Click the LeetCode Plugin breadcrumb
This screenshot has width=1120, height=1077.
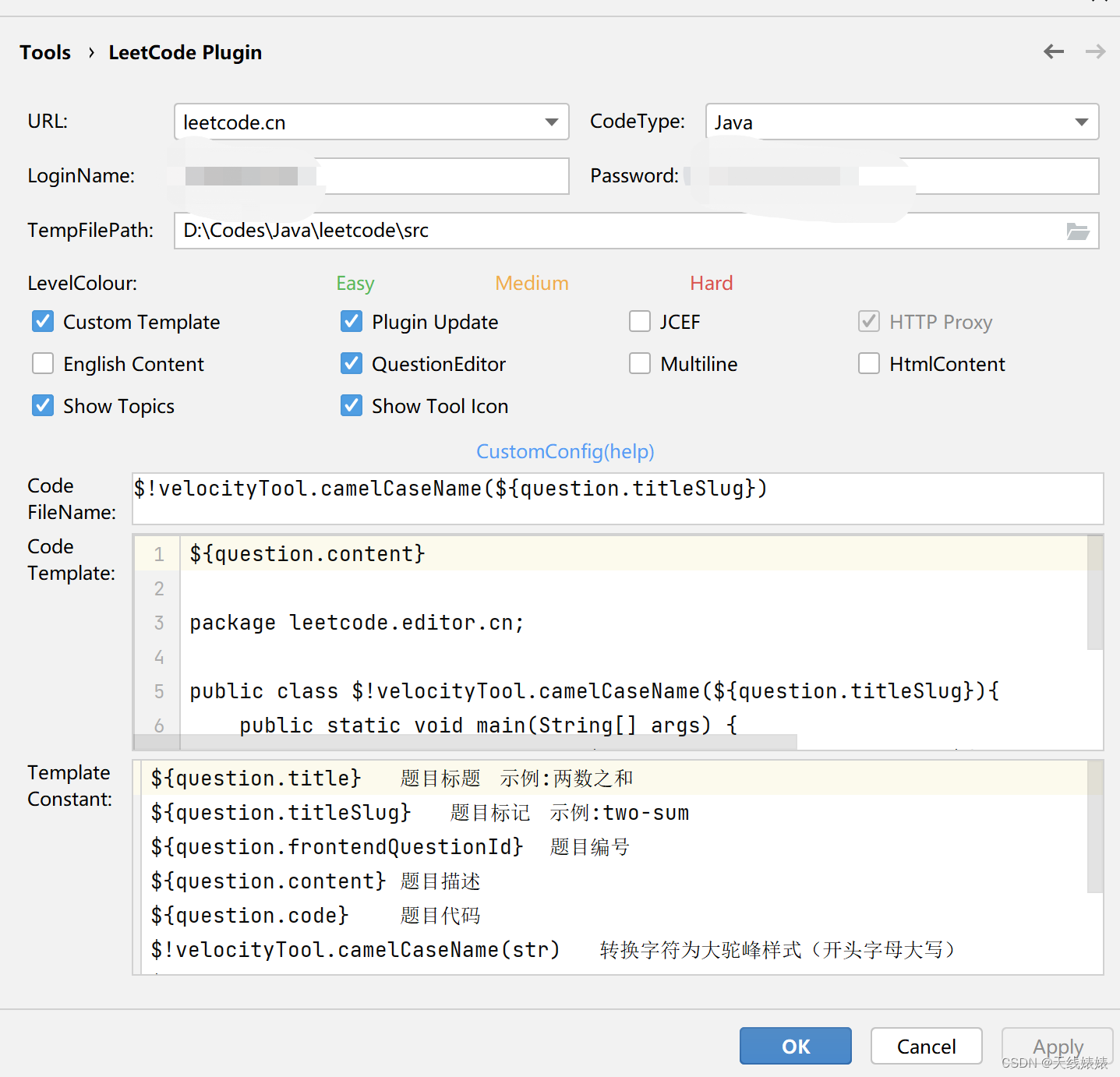click(185, 52)
